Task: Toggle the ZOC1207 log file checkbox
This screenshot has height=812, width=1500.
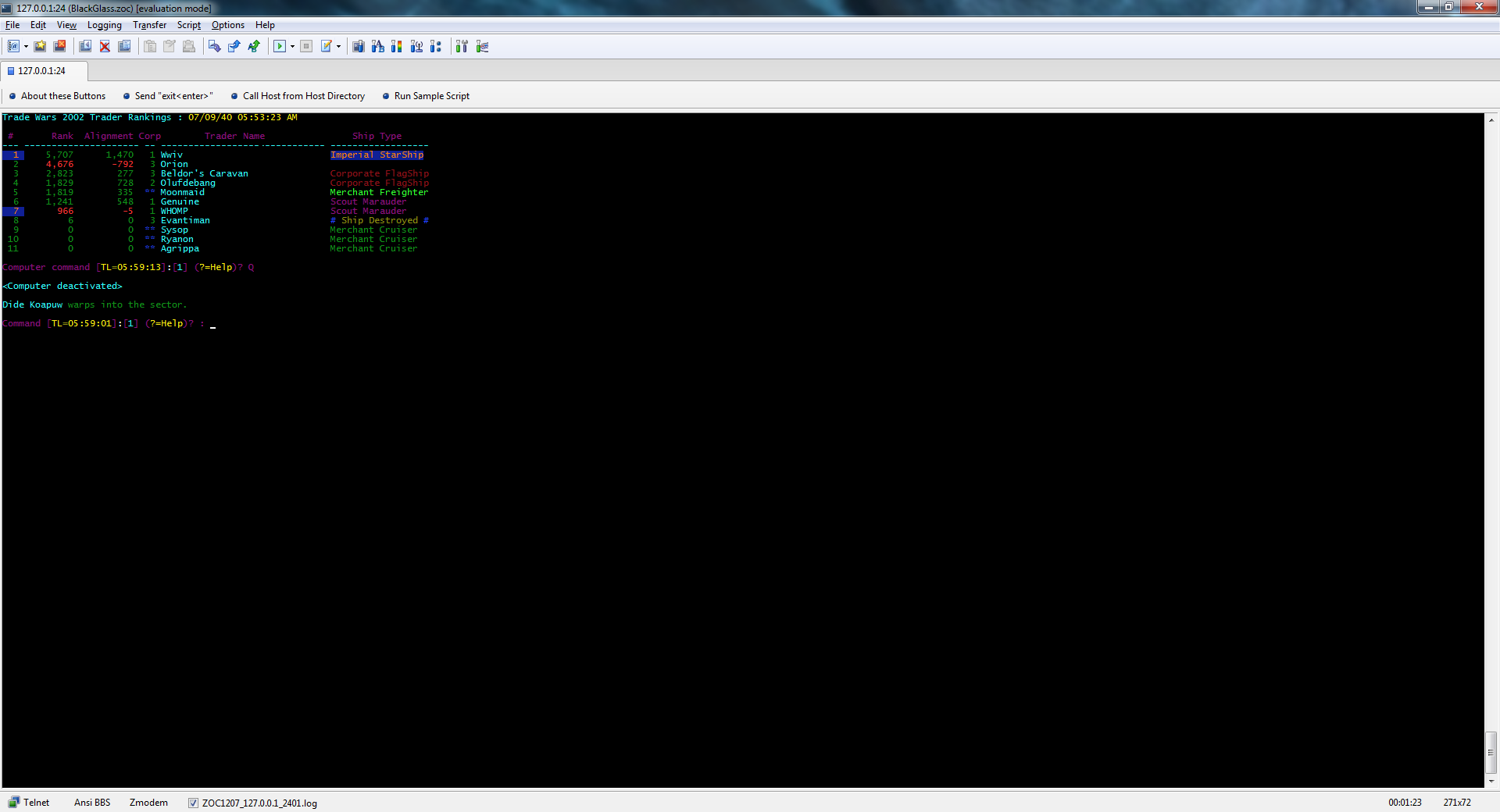Action: [193, 803]
